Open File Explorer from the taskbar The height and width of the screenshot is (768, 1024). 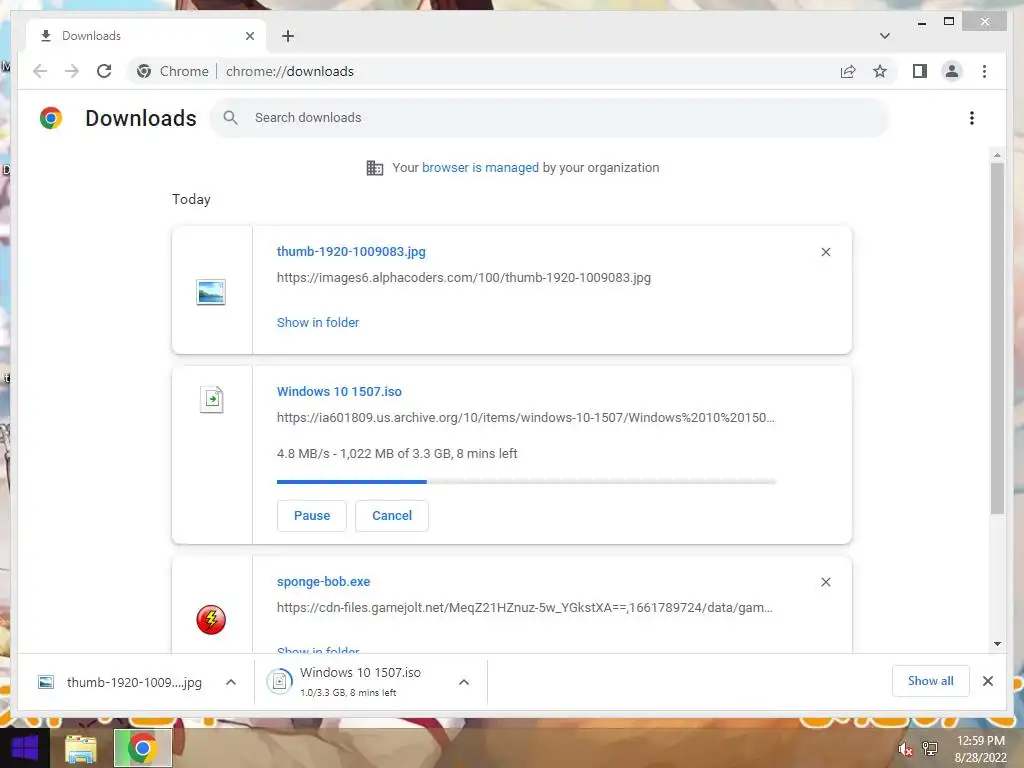tap(80, 749)
